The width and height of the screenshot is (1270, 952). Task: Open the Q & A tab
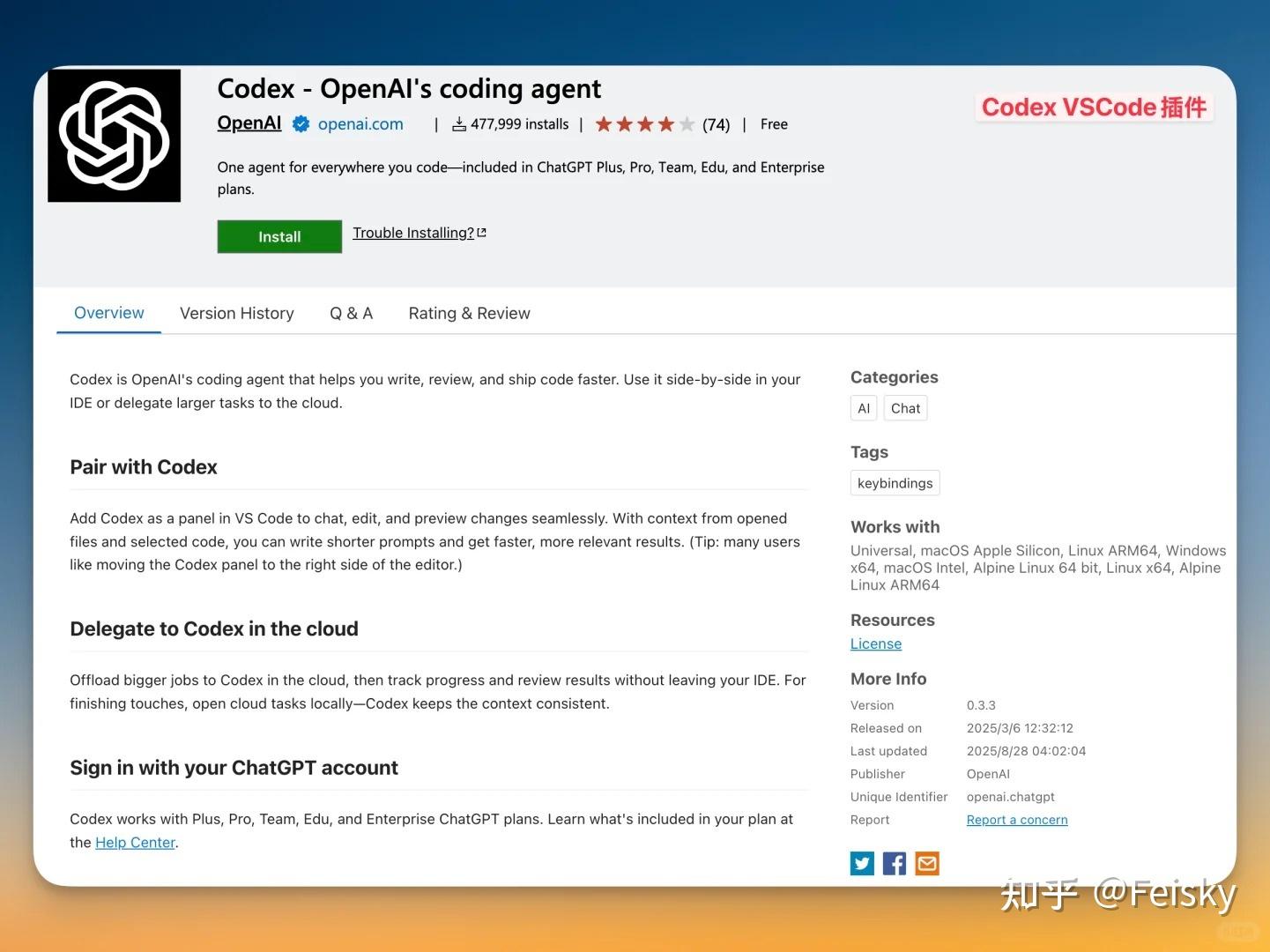(351, 313)
